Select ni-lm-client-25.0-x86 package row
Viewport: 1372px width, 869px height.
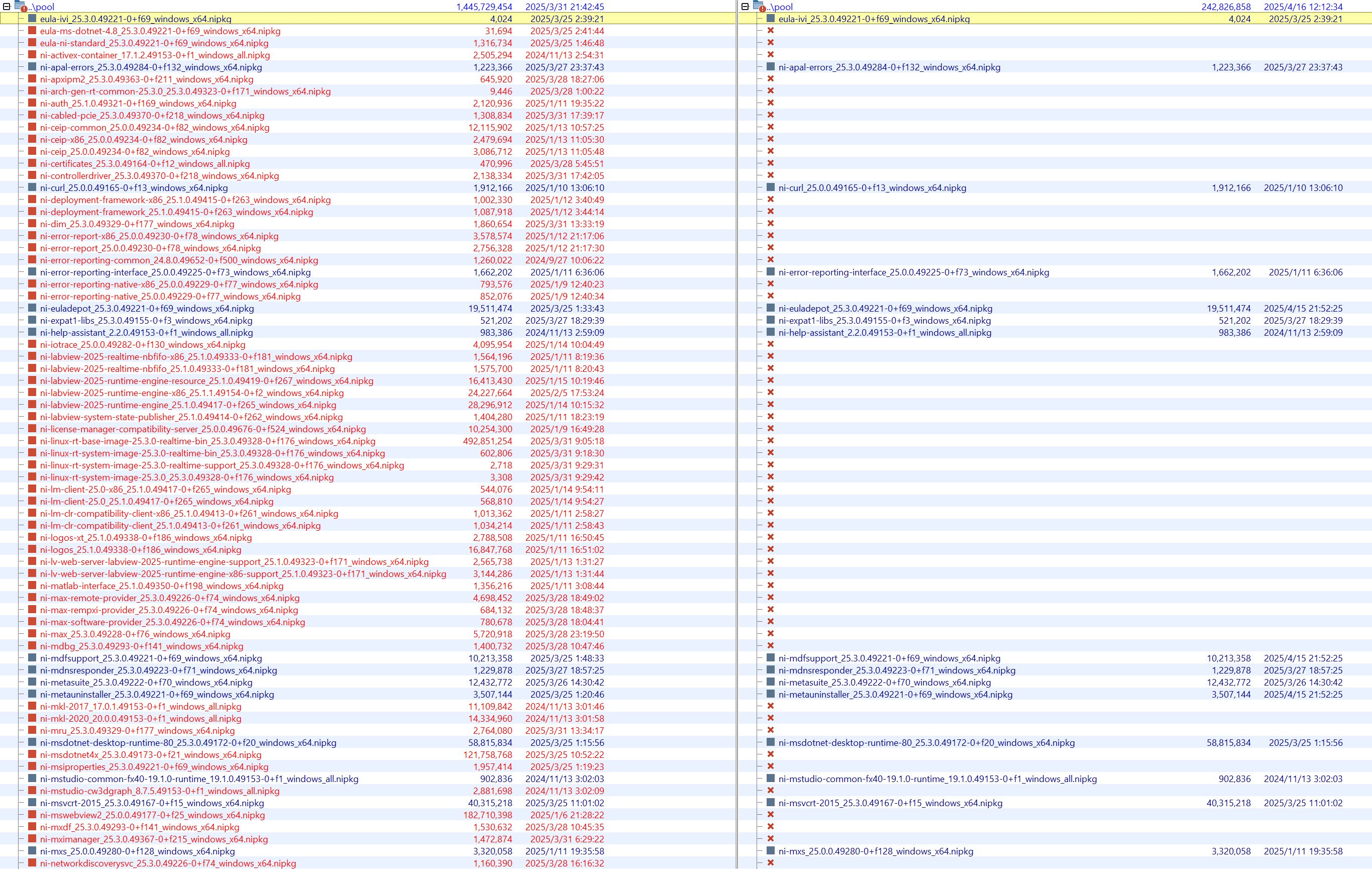[165, 490]
